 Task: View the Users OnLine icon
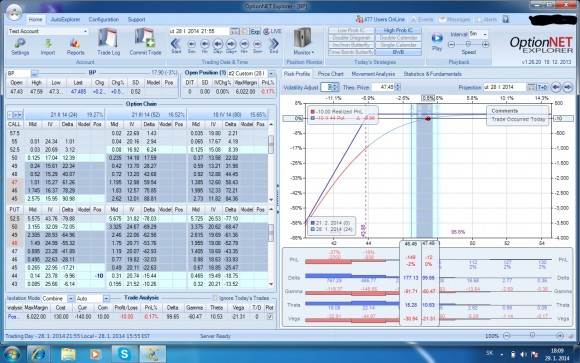[x=359, y=19]
